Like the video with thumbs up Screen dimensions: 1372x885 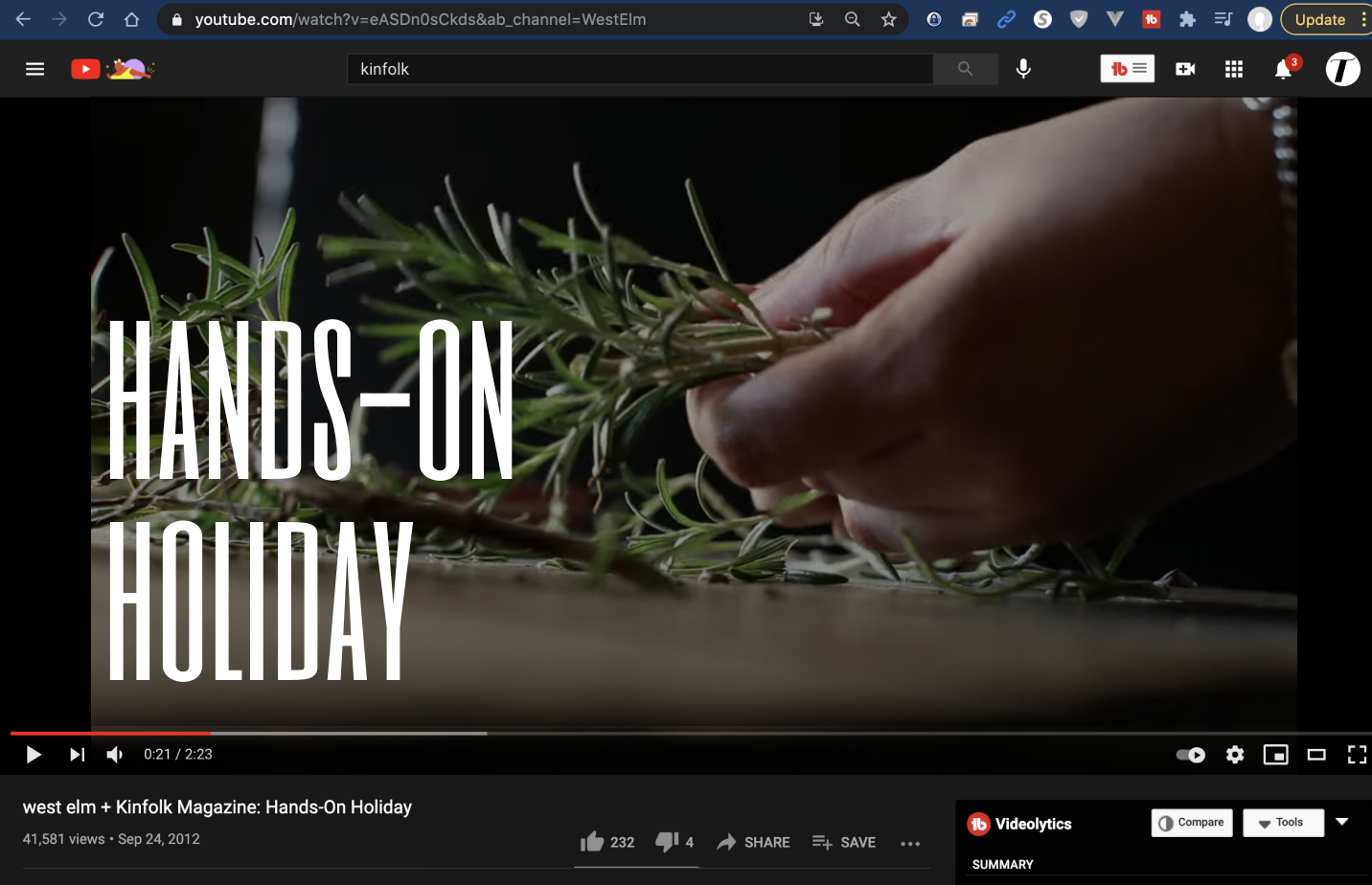coord(607,842)
